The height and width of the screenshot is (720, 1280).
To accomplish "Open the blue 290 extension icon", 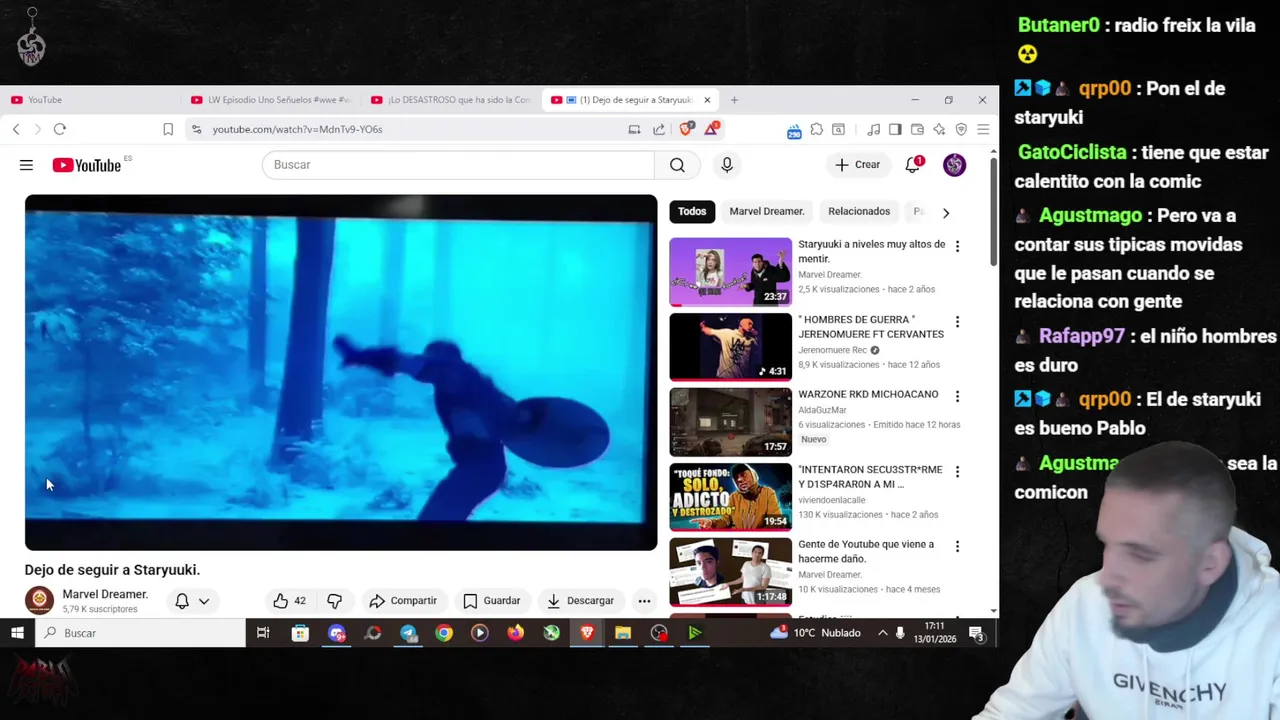I will (794, 130).
